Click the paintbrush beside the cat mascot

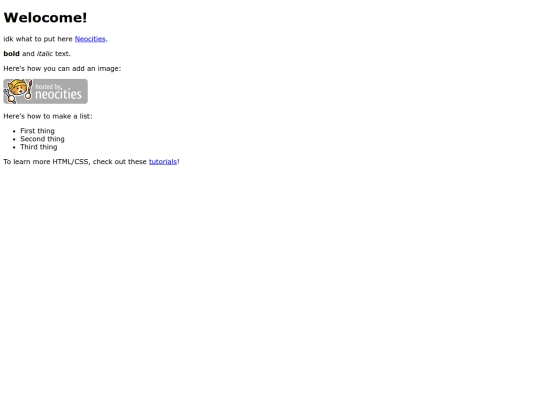coord(29,90)
